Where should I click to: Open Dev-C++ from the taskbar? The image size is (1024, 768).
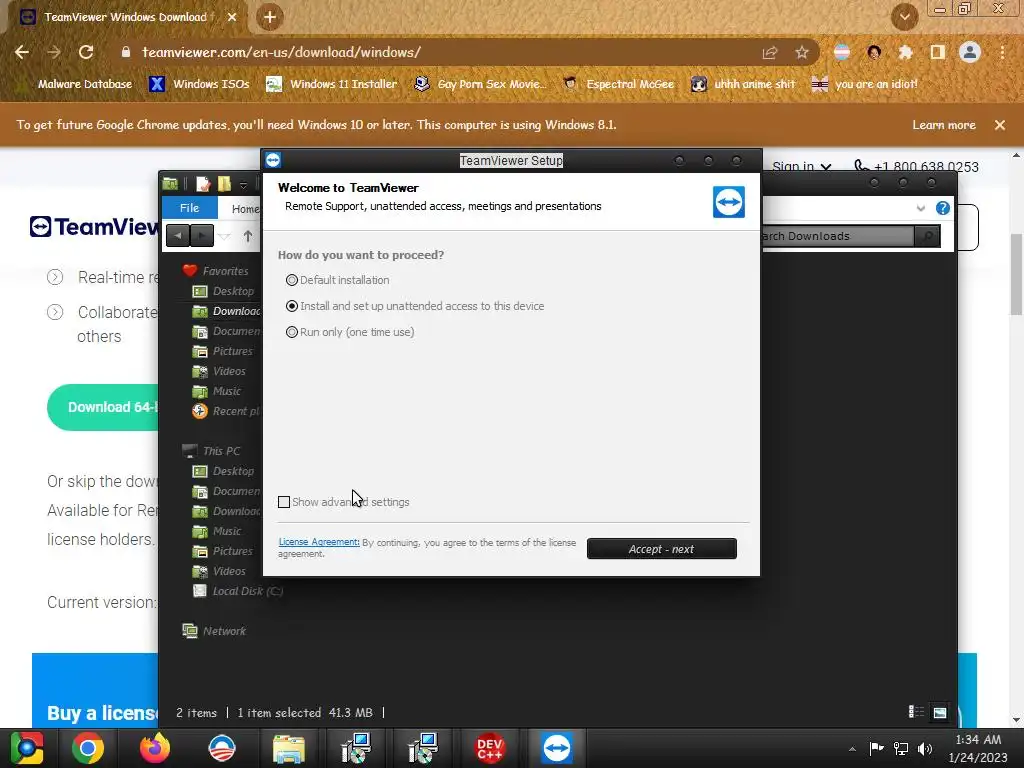pyautogui.click(x=489, y=748)
